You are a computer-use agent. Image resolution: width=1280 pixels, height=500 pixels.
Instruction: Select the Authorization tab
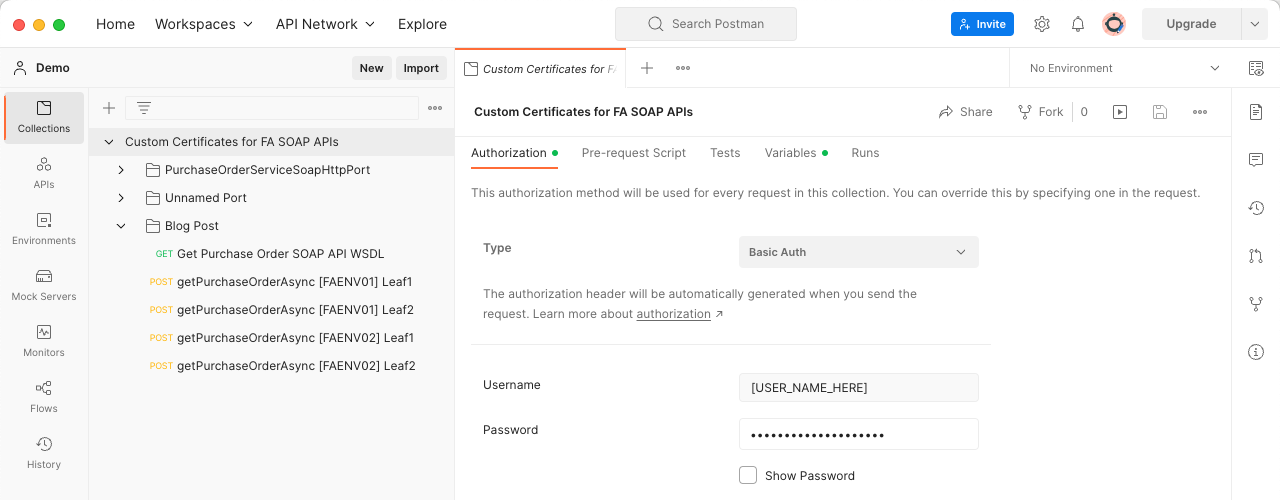[x=514, y=153]
